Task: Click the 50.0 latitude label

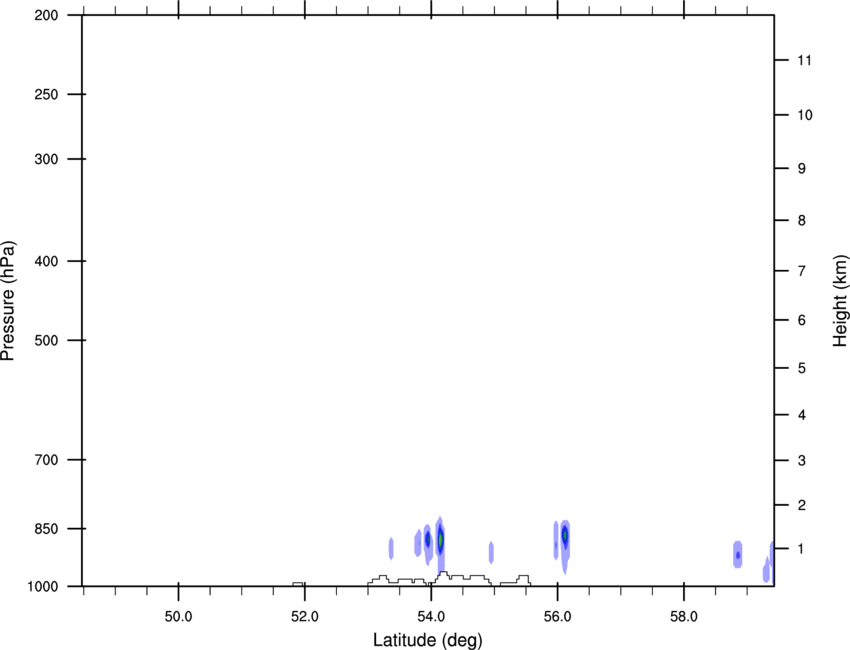Action: (x=178, y=617)
